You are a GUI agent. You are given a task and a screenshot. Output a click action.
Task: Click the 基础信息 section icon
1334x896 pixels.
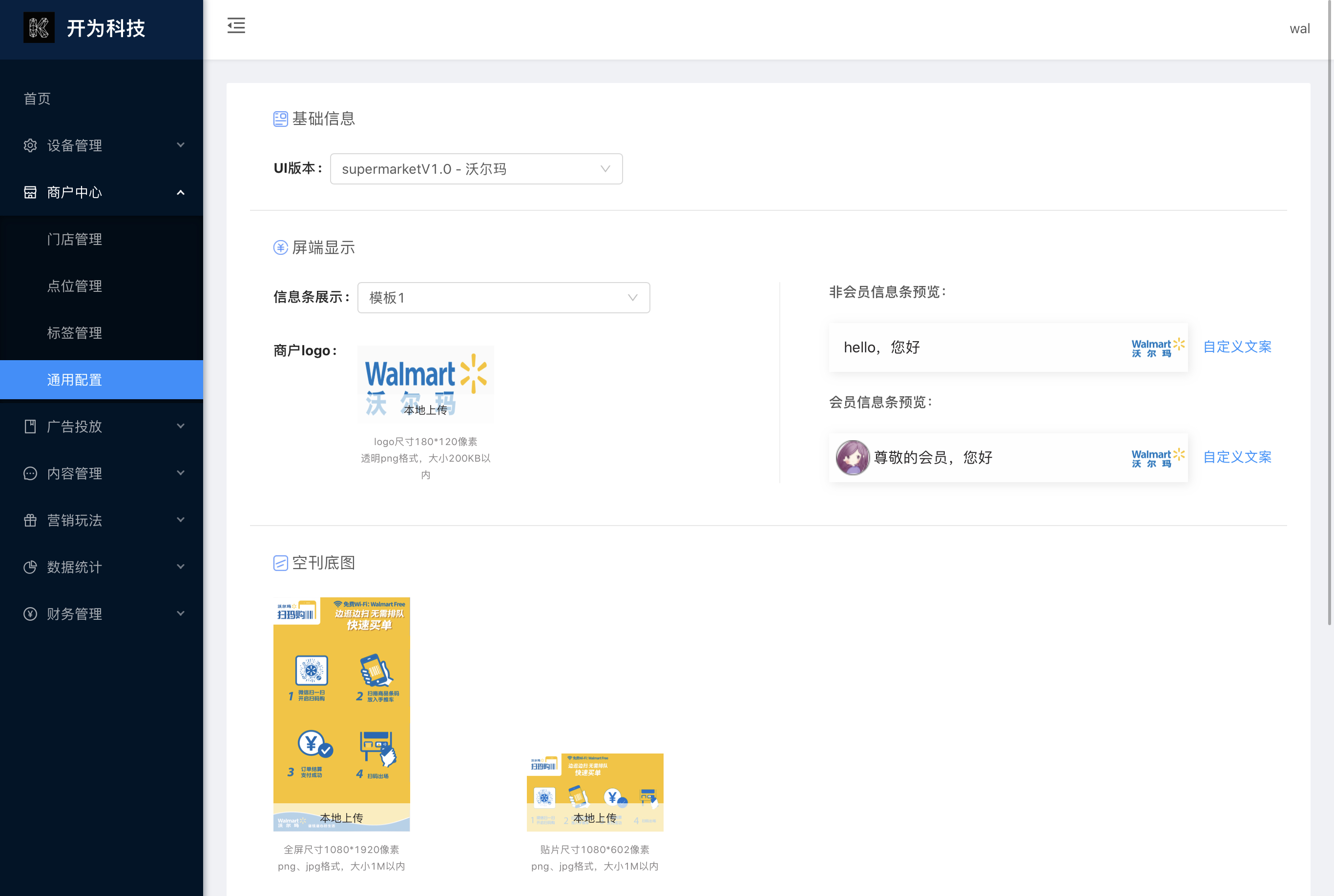click(280, 119)
